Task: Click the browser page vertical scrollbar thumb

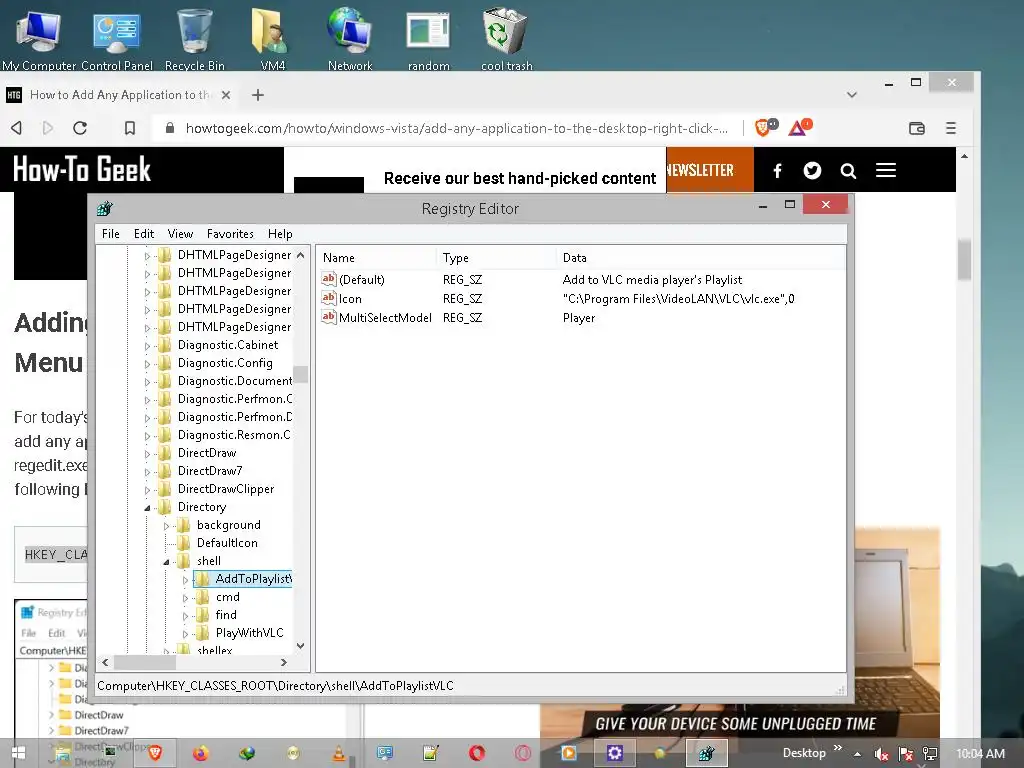Action: (965, 259)
